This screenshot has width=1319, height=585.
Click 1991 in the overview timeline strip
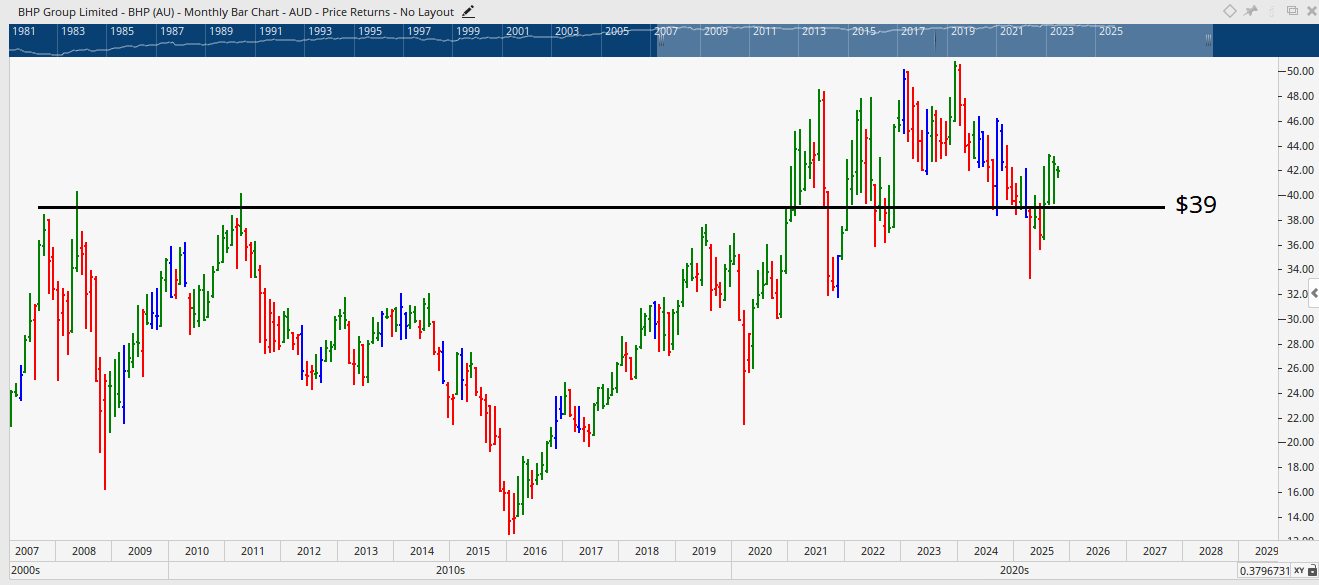pos(270,31)
